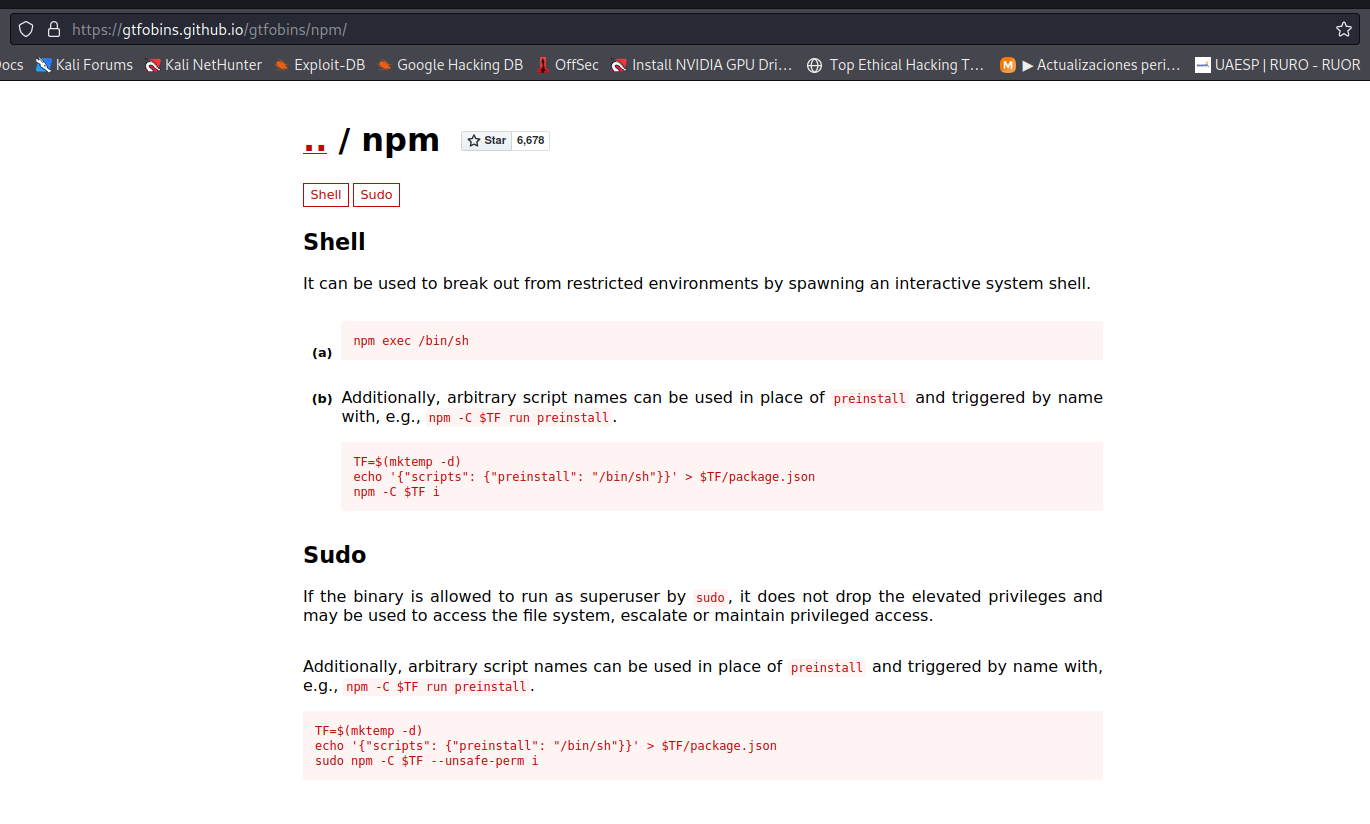Click the globe icon of Top Ethical Hacking
Viewport: 1370px width, 824px height.
pyautogui.click(x=814, y=65)
